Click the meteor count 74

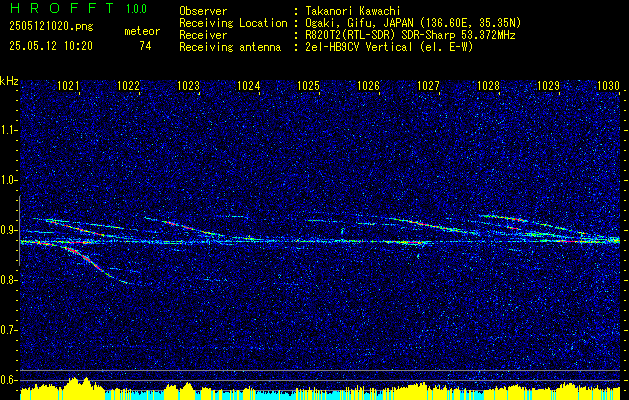(x=145, y=46)
